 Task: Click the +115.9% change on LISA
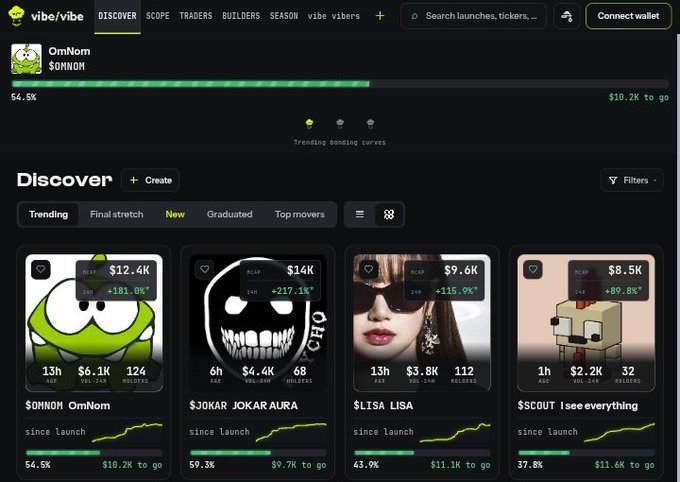[456, 291]
